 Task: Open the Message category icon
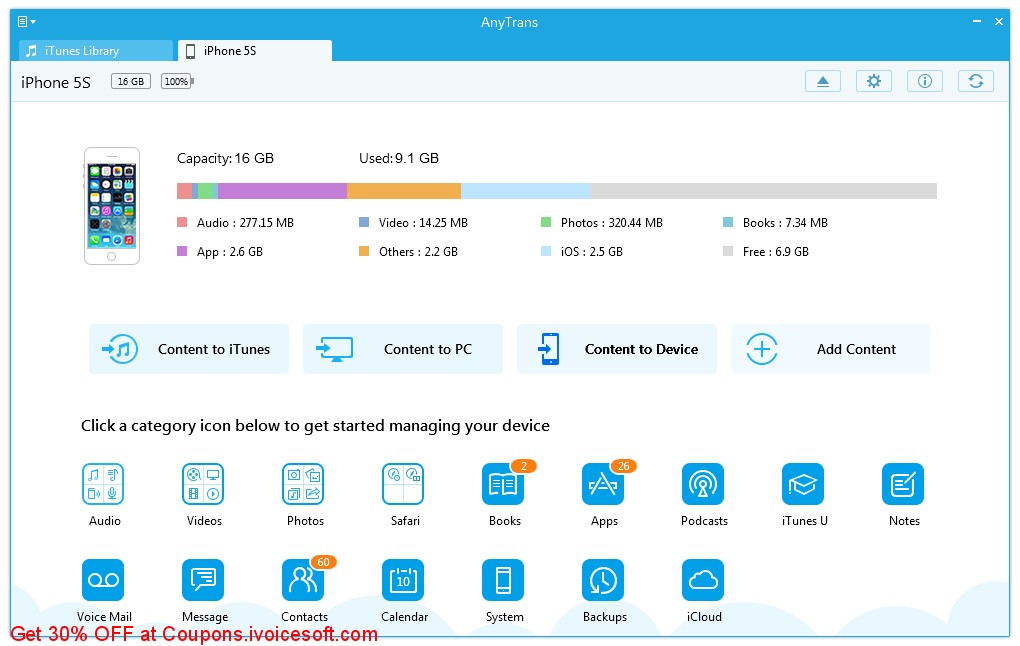pyautogui.click(x=203, y=580)
